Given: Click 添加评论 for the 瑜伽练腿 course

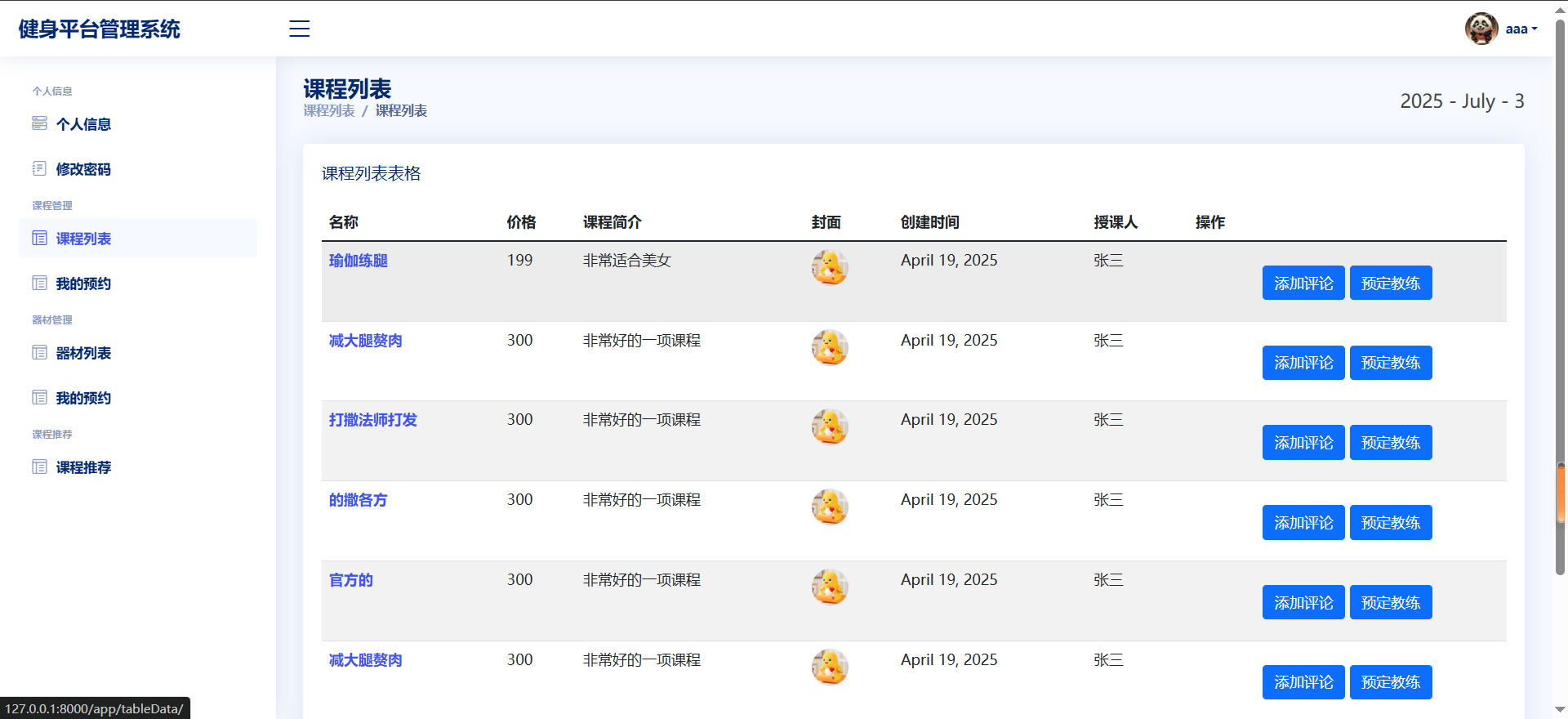Looking at the screenshot, I should (x=1303, y=283).
